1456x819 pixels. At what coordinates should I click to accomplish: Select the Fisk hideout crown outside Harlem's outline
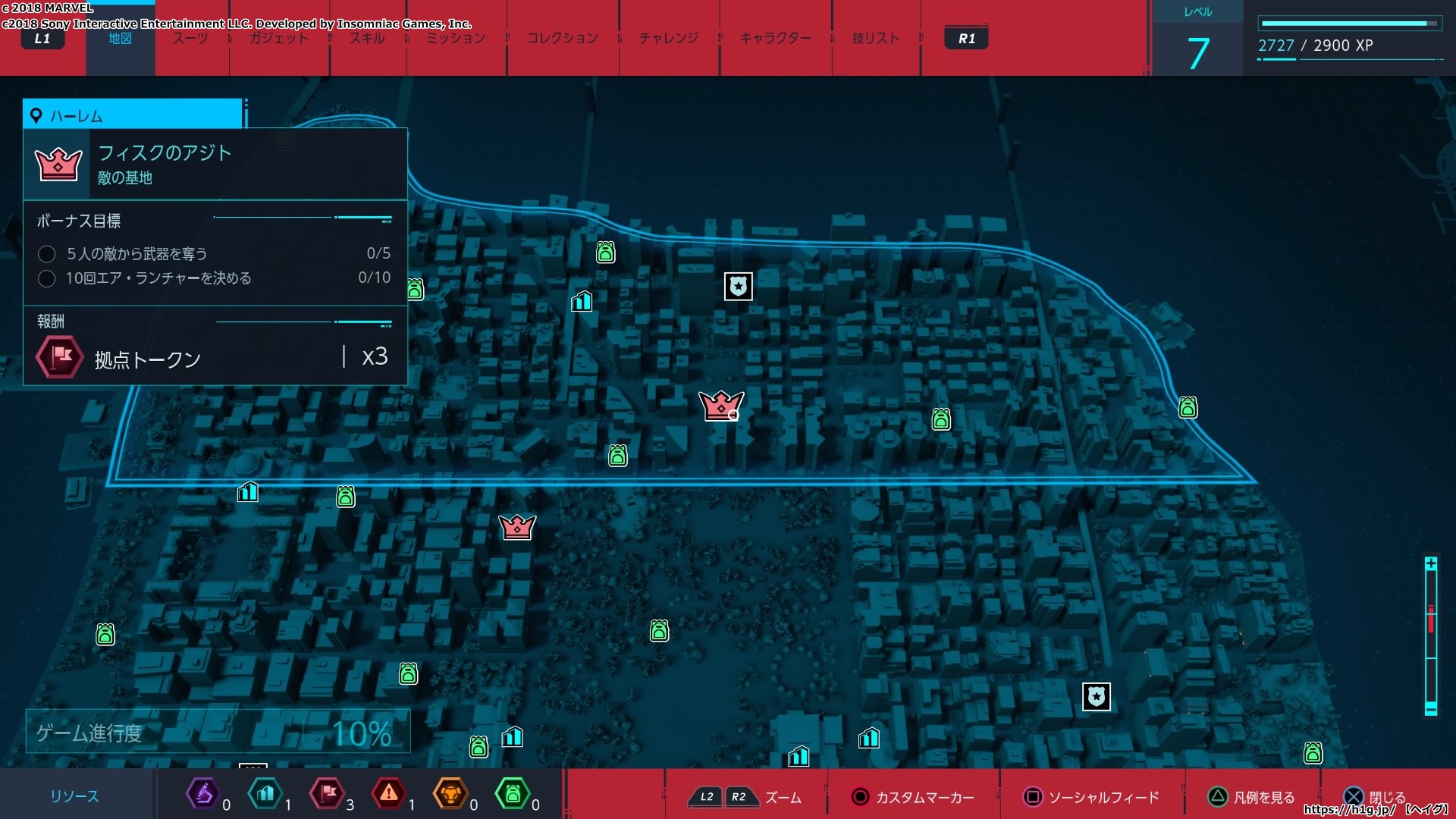[x=517, y=526]
